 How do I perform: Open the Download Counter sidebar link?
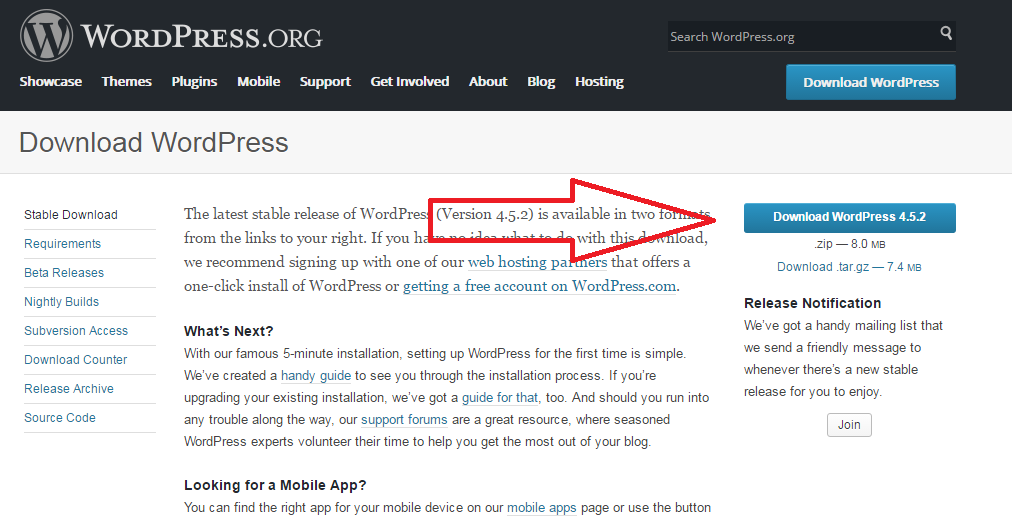pos(76,360)
